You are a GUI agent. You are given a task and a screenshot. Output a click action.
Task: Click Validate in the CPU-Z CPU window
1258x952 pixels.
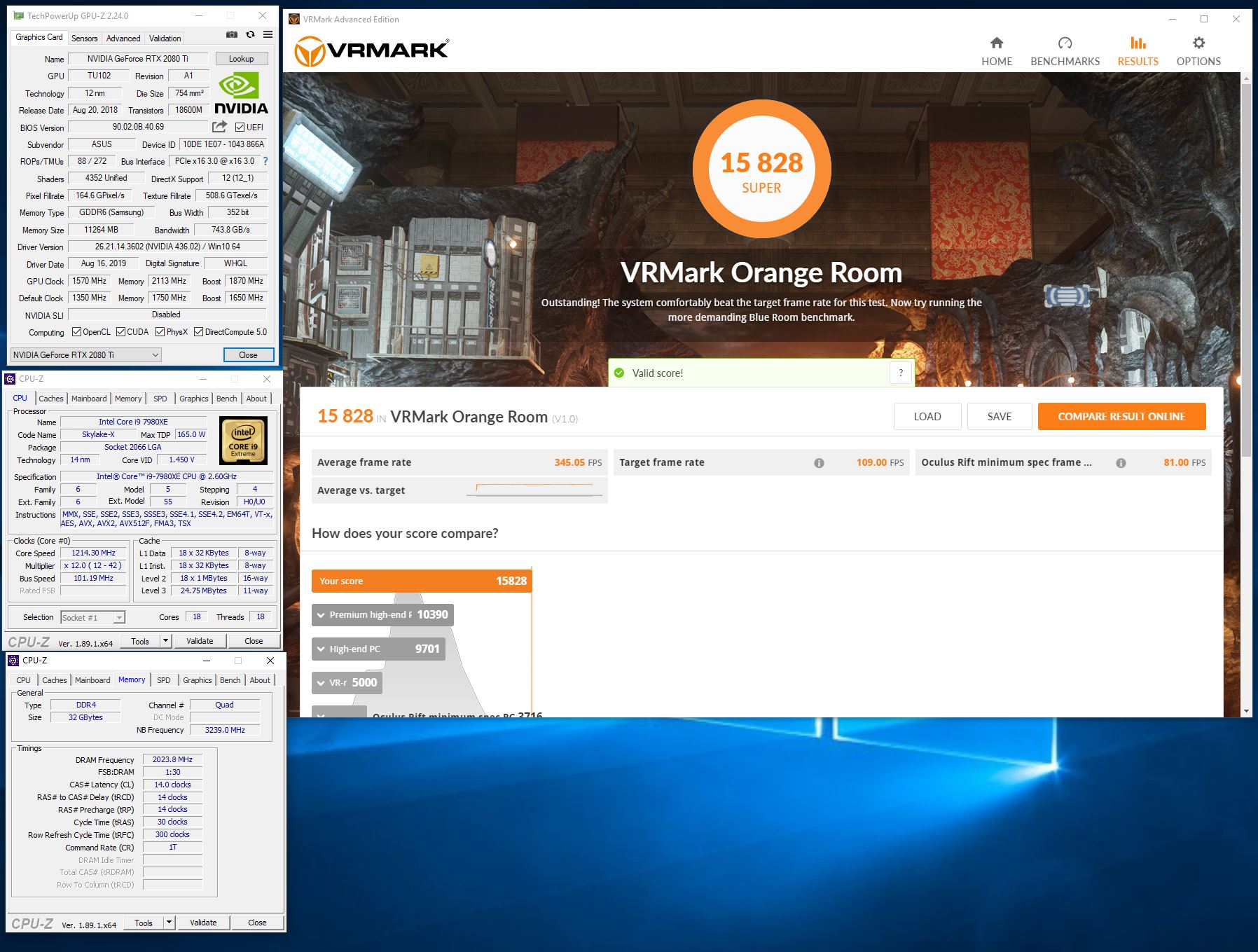(x=200, y=641)
